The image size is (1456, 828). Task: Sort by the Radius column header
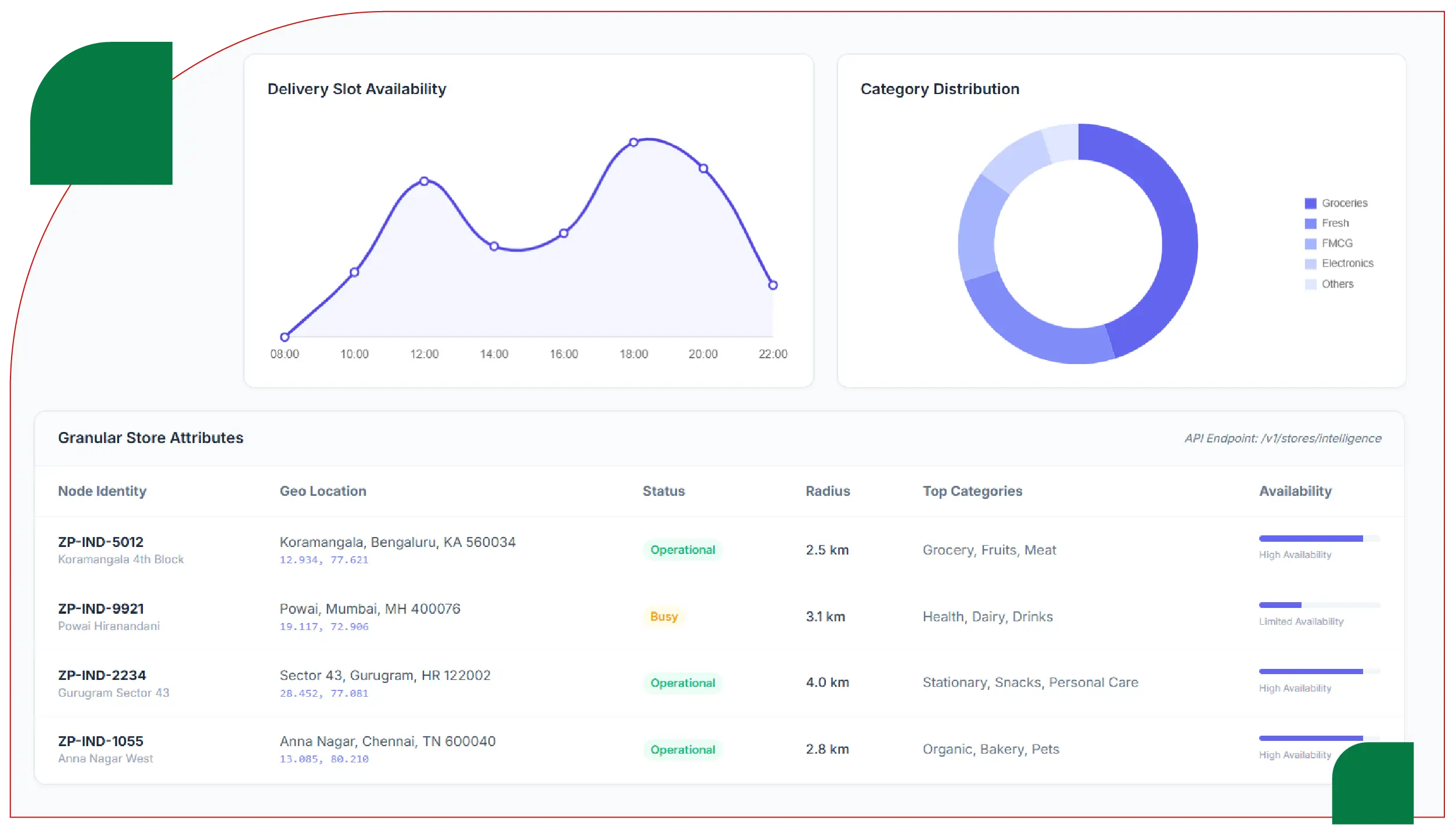tap(828, 491)
